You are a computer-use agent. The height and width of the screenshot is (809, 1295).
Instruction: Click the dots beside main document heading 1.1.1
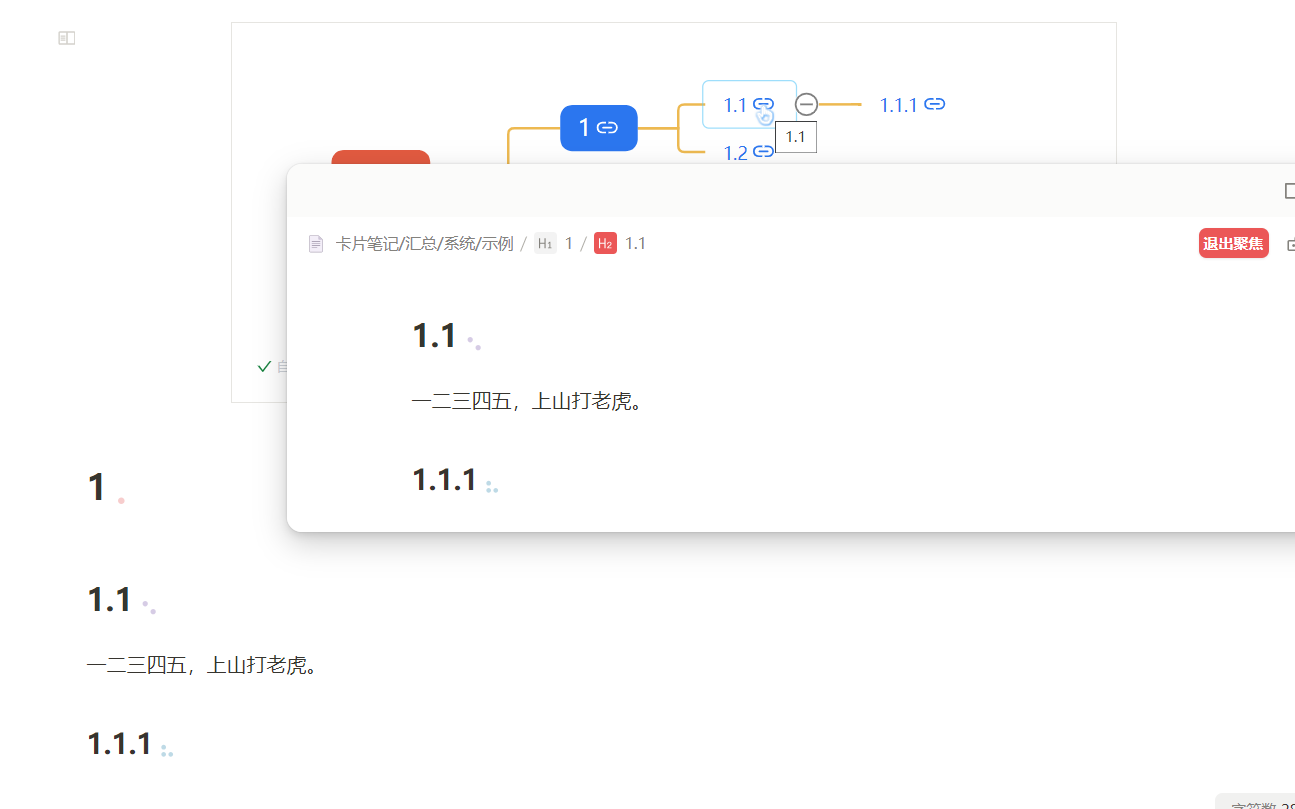[x=167, y=751]
